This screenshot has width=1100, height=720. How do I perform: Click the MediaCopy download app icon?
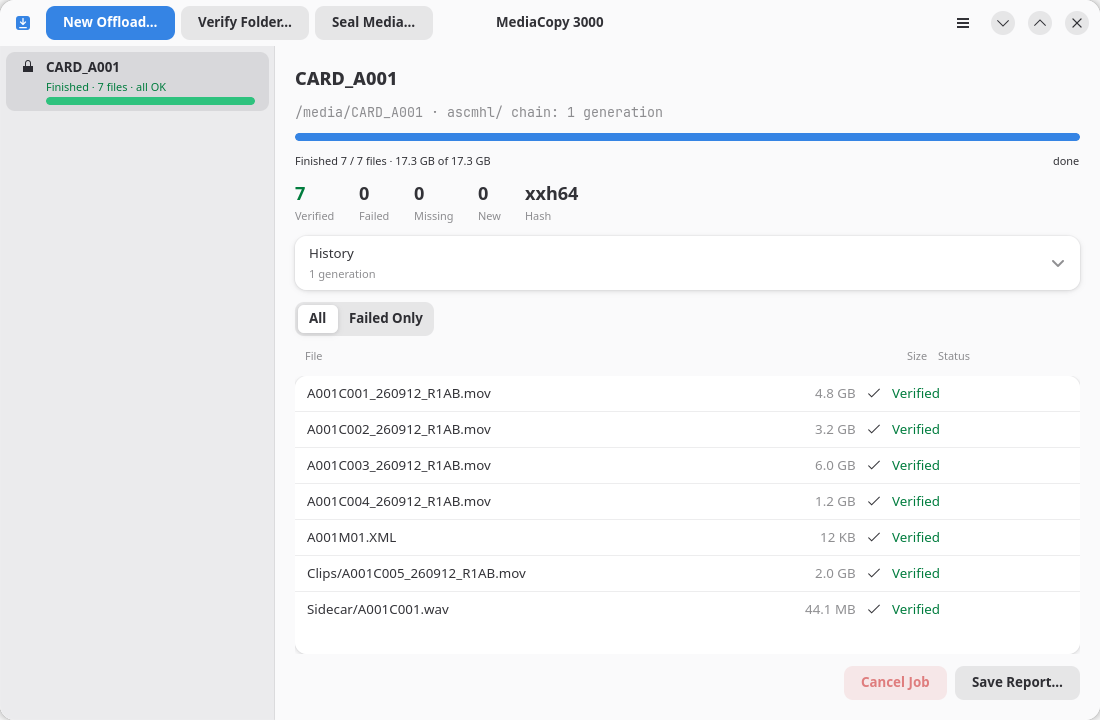pos(23,23)
